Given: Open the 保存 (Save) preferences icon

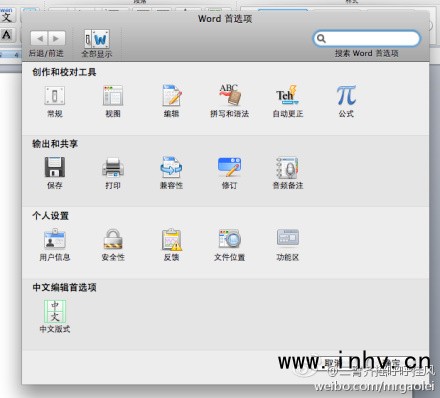Looking at the screenshot, I should point(55,167).
